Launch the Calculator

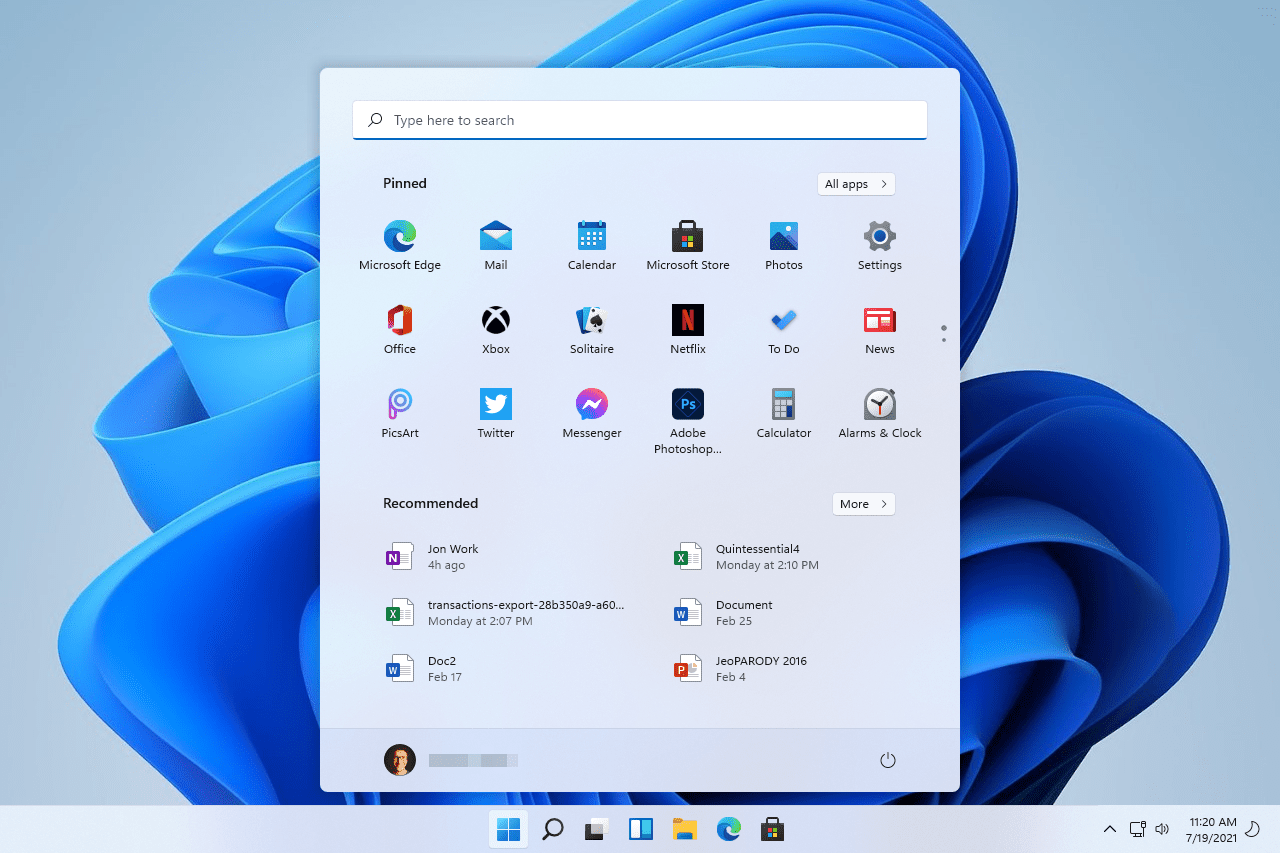[x=784, y=414]
